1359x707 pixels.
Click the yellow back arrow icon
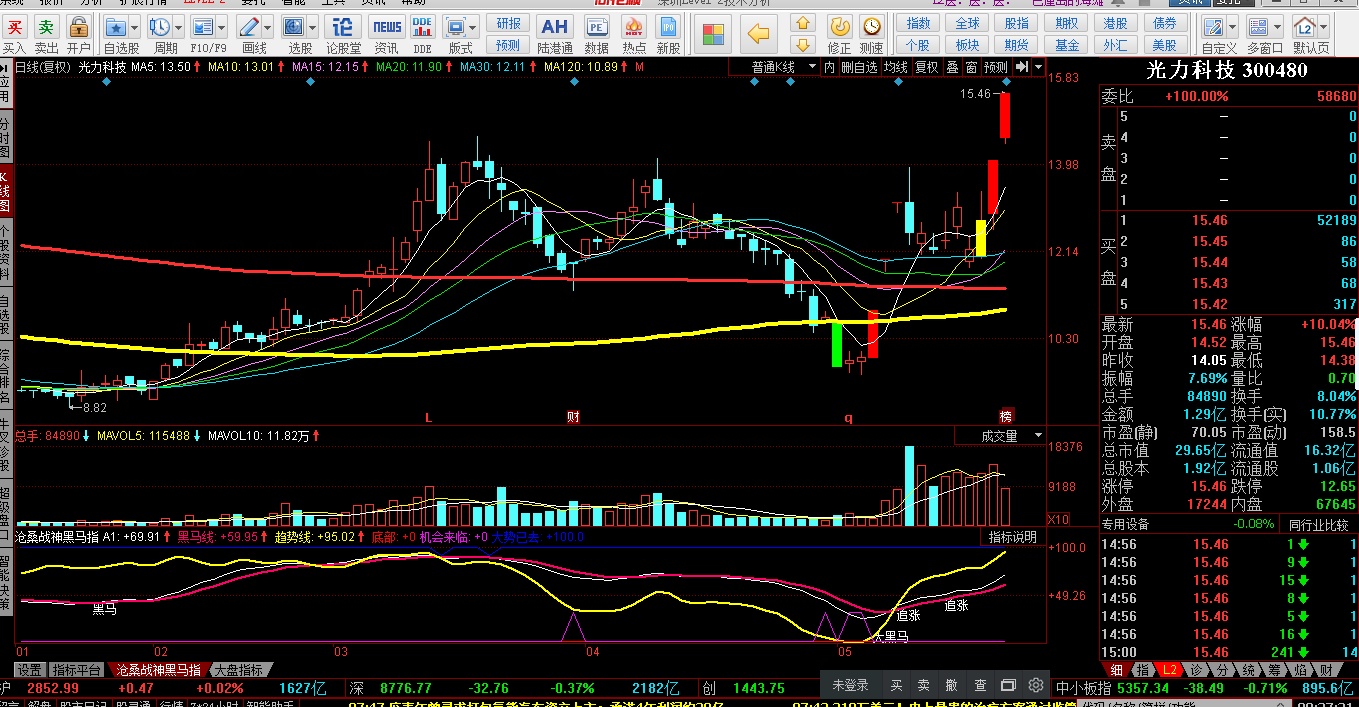[x=761, y=33]
